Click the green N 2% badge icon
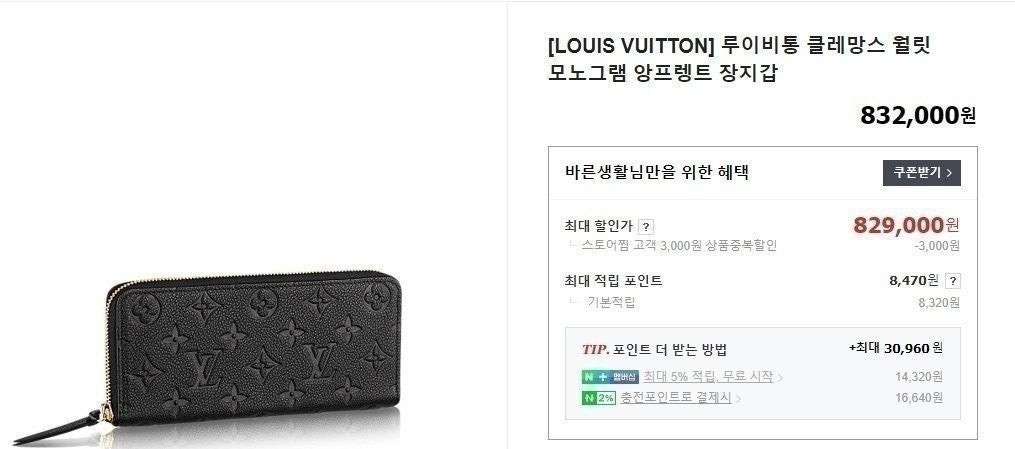Screen dimensions: 1015x449 point(598,398)
